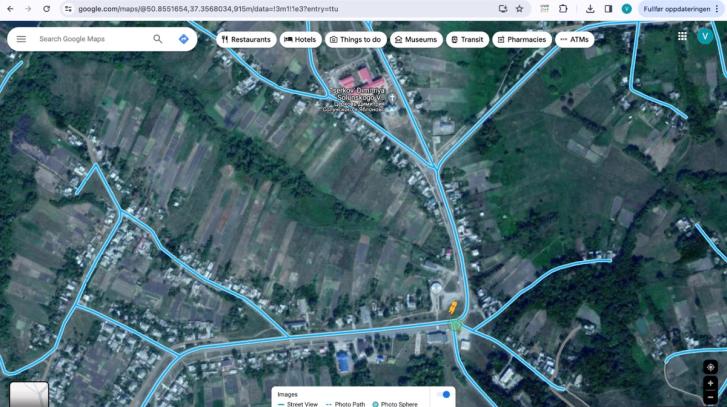This screenshot has height=407, width=727.
Task: Open the browser extensions puzzle icon
Action: pyautogui.click(x=563, y=9)
